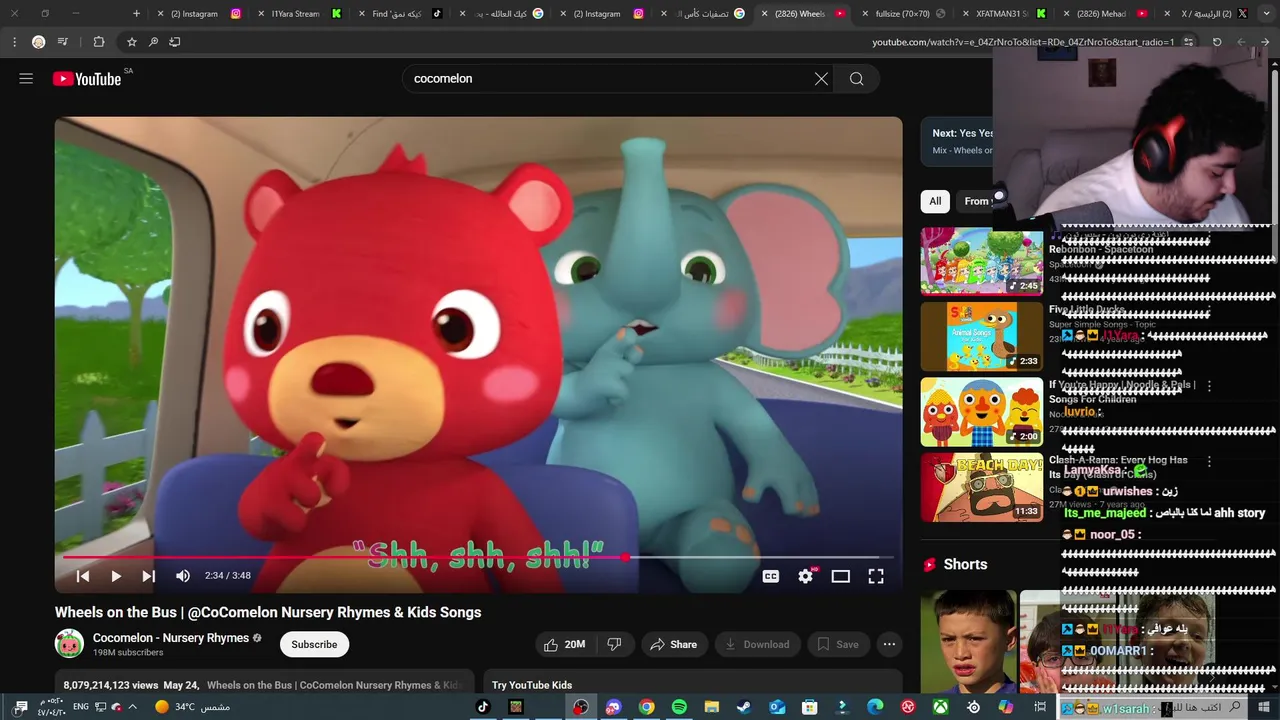Screen dimensions: 1280x720
Task: Skip to previous video in player
Action: [x=83, y=576]
